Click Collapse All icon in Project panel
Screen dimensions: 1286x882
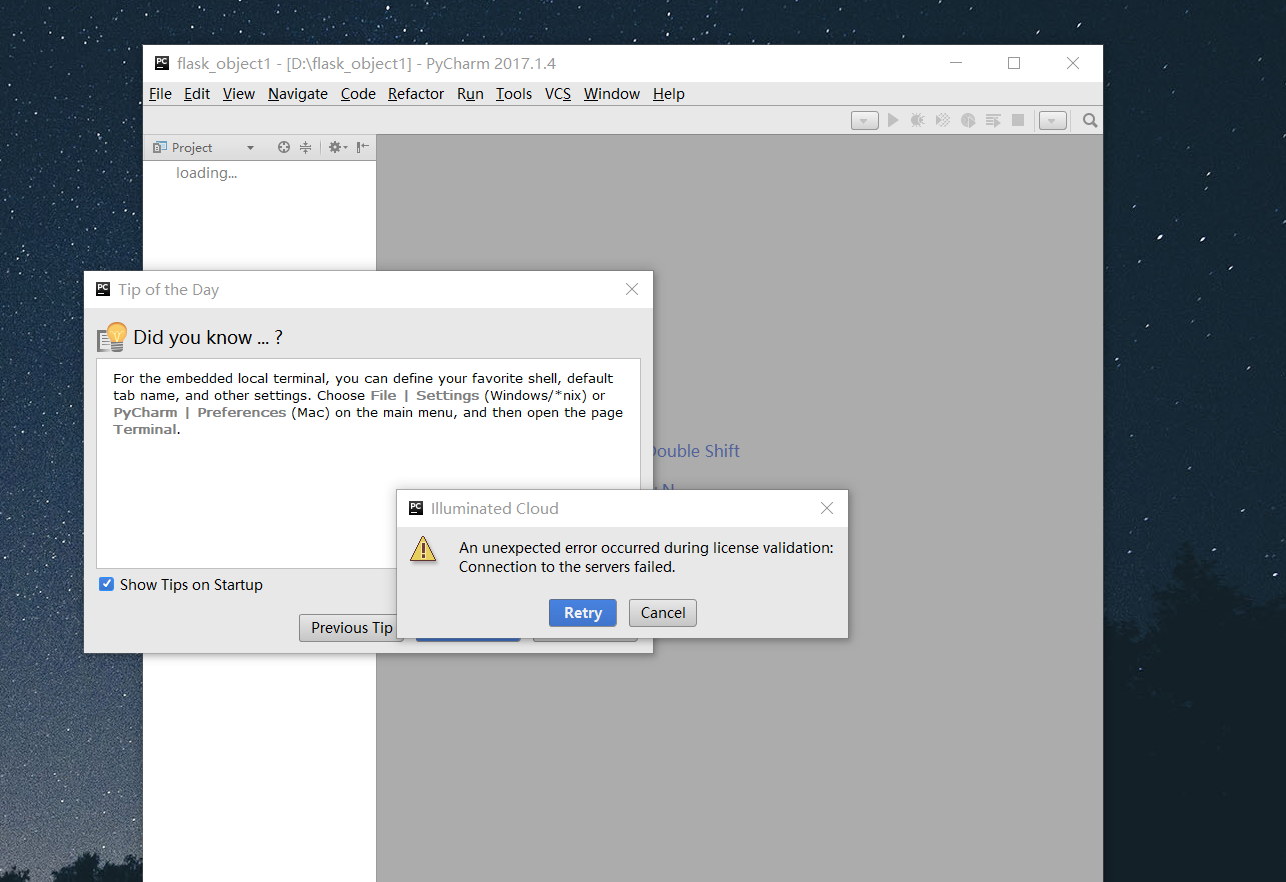(x=306, y=147)
